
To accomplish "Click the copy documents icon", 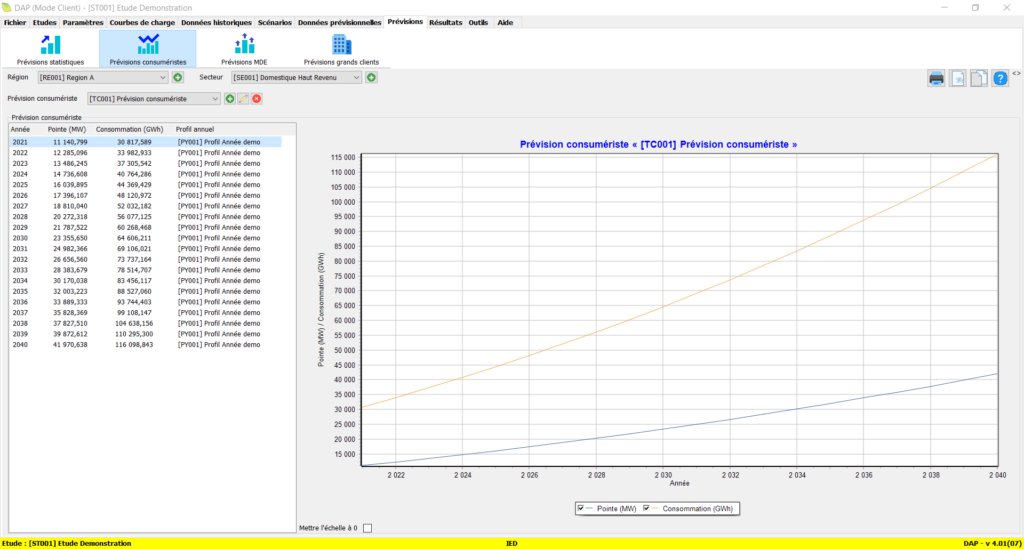I will click(x=978, y=78).
